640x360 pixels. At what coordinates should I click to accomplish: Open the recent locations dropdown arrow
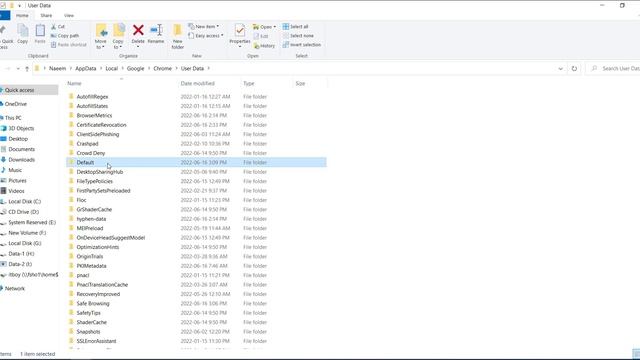18,69
